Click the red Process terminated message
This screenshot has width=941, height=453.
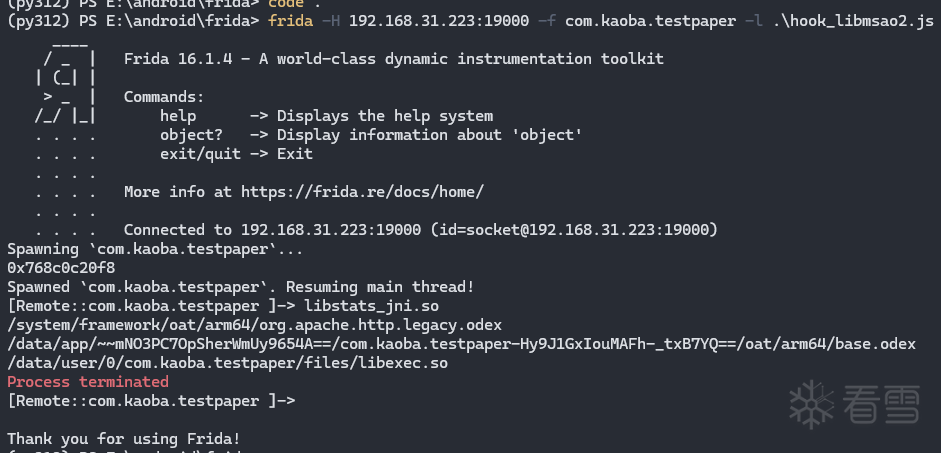[88, 382]
